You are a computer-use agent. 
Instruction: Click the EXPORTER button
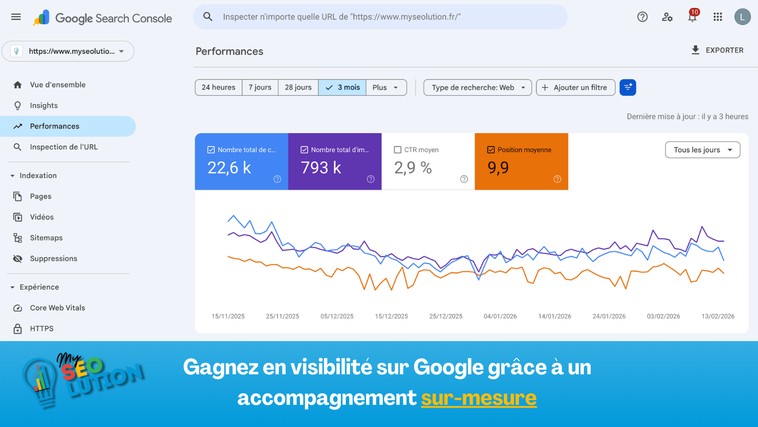pos(717,50)
